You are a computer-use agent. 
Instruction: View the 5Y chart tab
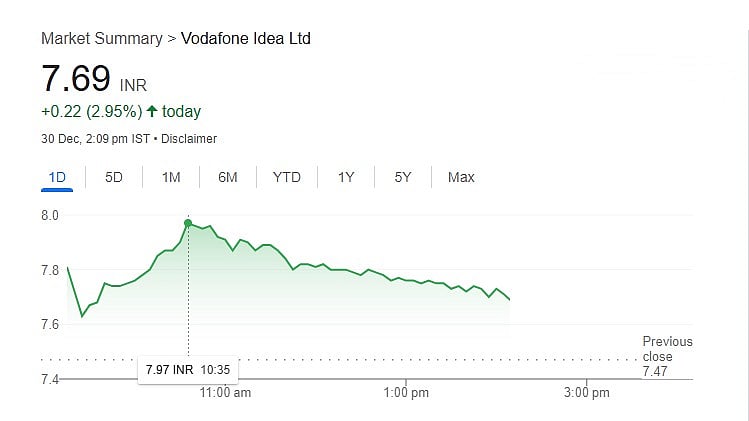[403, 178]
